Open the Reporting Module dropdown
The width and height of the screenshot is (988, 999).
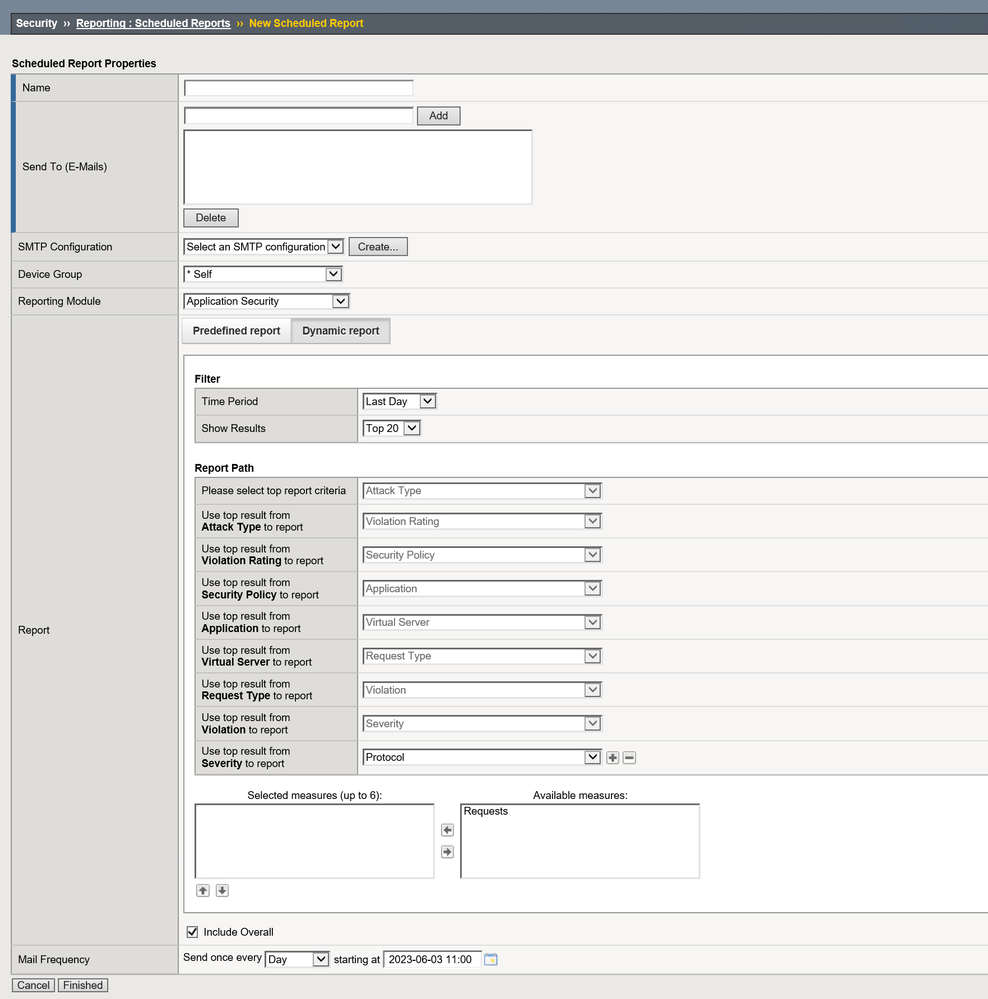coord(266,301)
